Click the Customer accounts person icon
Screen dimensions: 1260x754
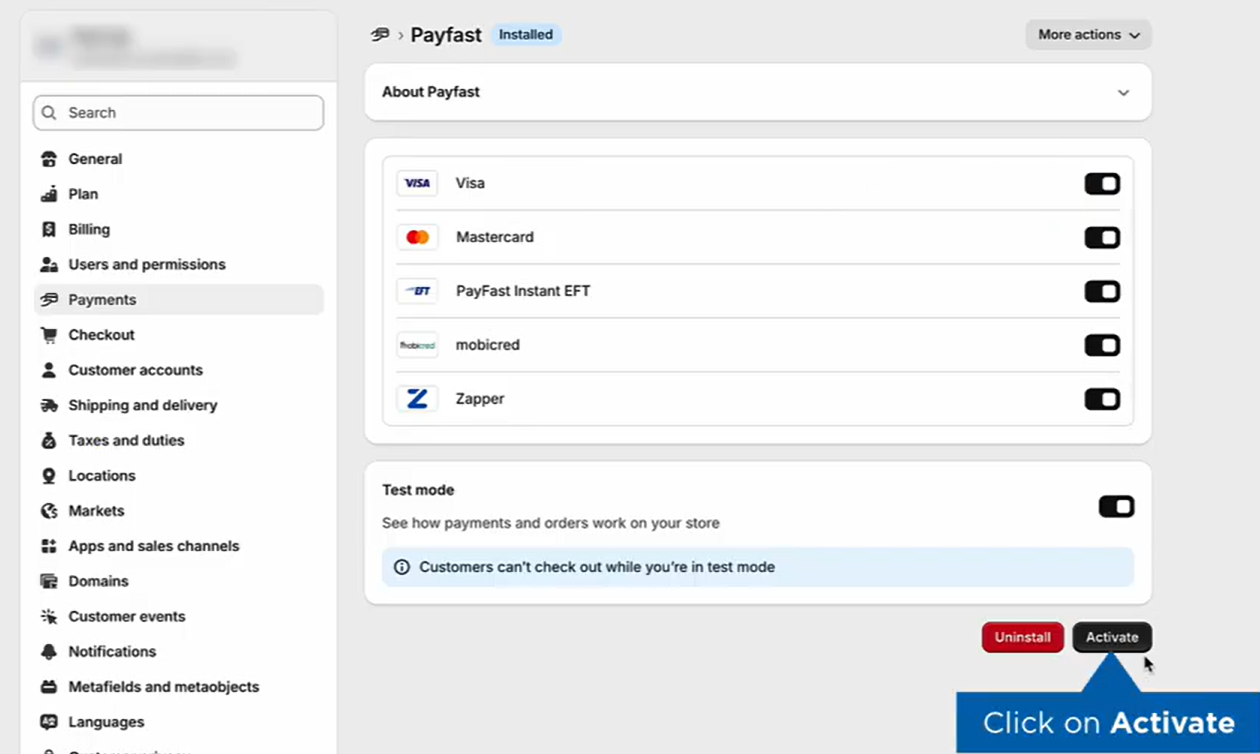pos(49,370)
